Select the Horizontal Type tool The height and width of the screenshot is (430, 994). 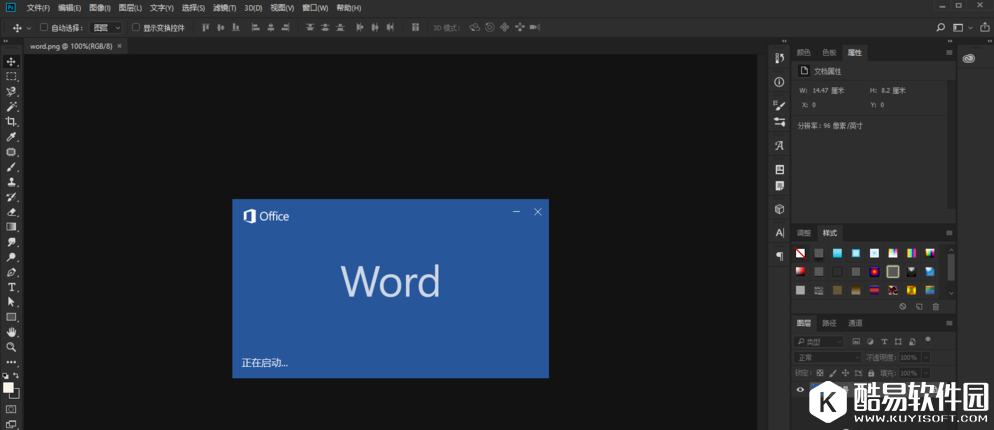coord(12,287)
